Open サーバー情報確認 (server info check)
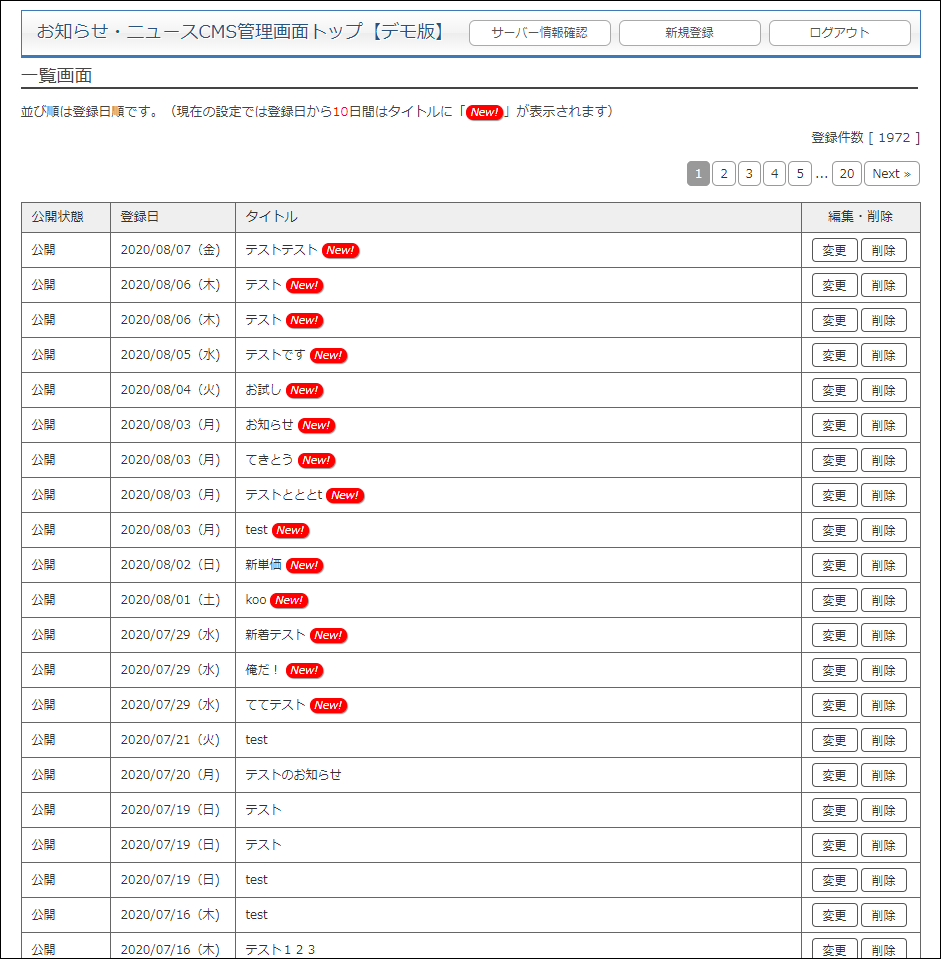This screenshot has height=959, width=941. pyautogui.click(x=538, y=32)
